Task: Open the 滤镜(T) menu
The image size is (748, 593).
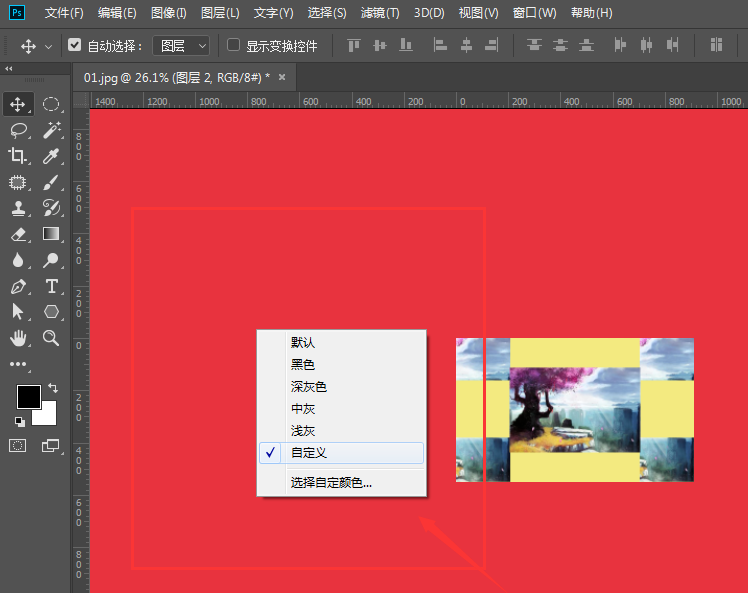Action: coord(379,13)
